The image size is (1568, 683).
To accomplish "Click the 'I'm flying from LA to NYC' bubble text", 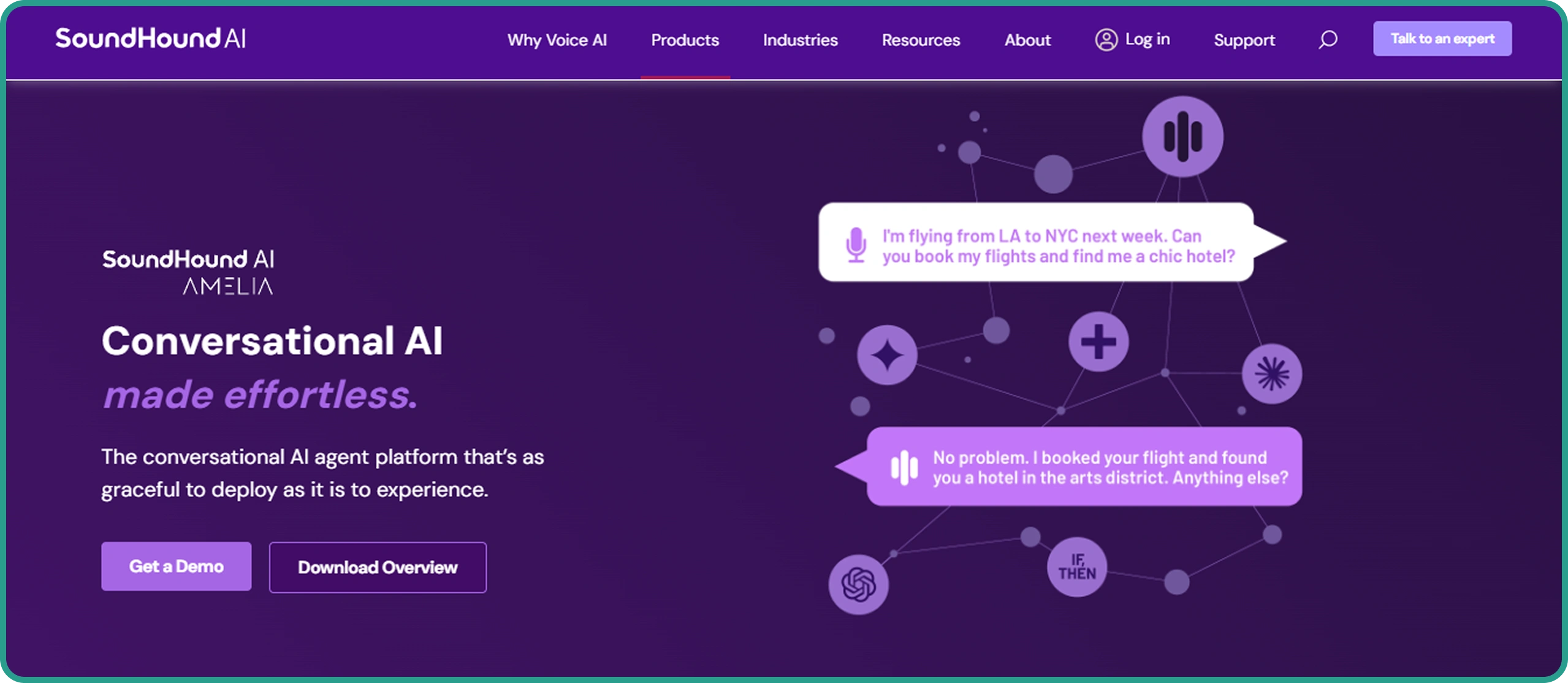I will point(1059,246).
